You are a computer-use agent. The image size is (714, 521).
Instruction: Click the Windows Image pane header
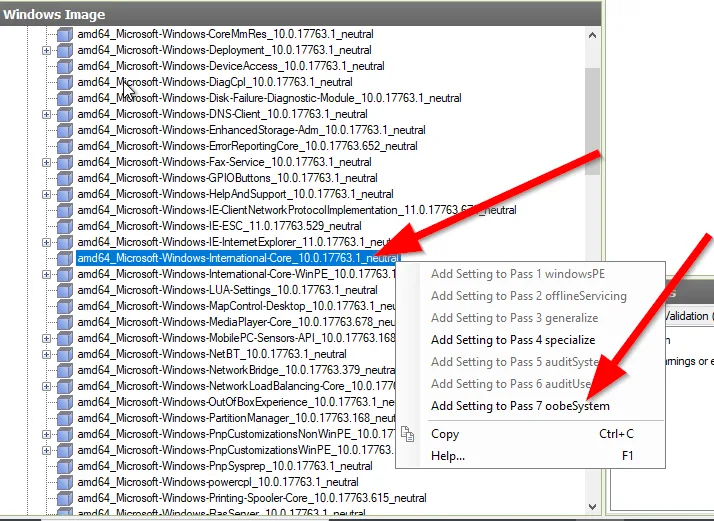click(x=301, y=14)
